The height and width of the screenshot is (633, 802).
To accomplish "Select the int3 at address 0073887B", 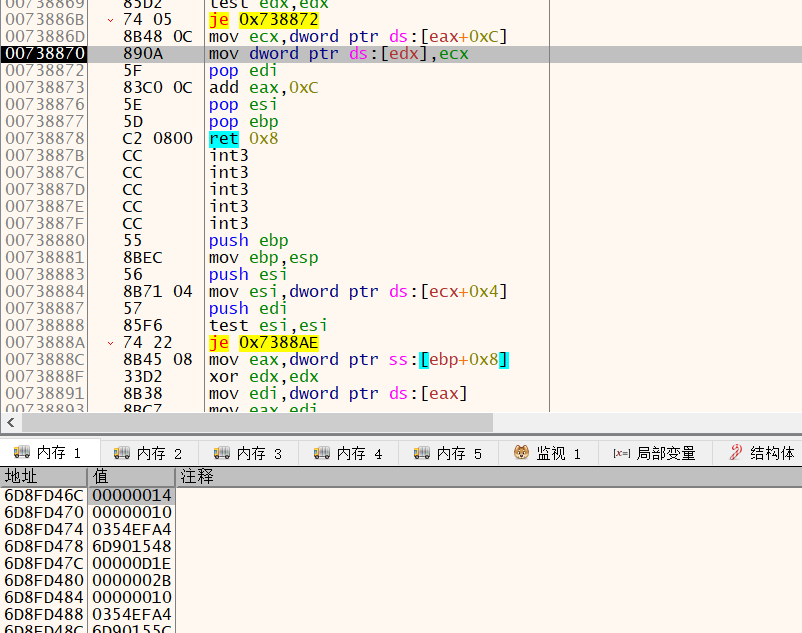I will coord(229,155).
